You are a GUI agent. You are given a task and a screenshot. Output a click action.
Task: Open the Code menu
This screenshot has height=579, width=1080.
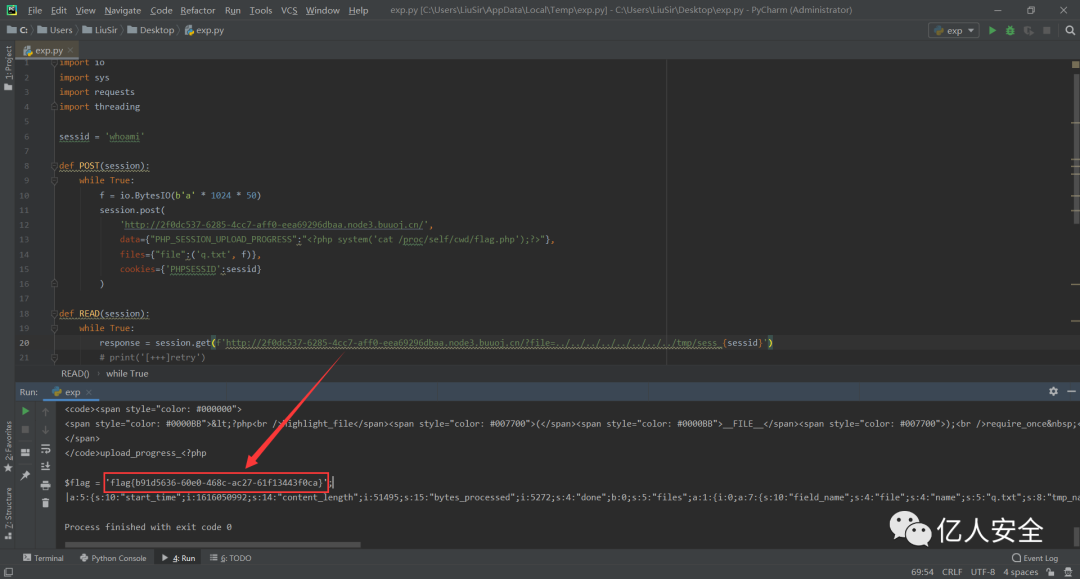point(161,10)
